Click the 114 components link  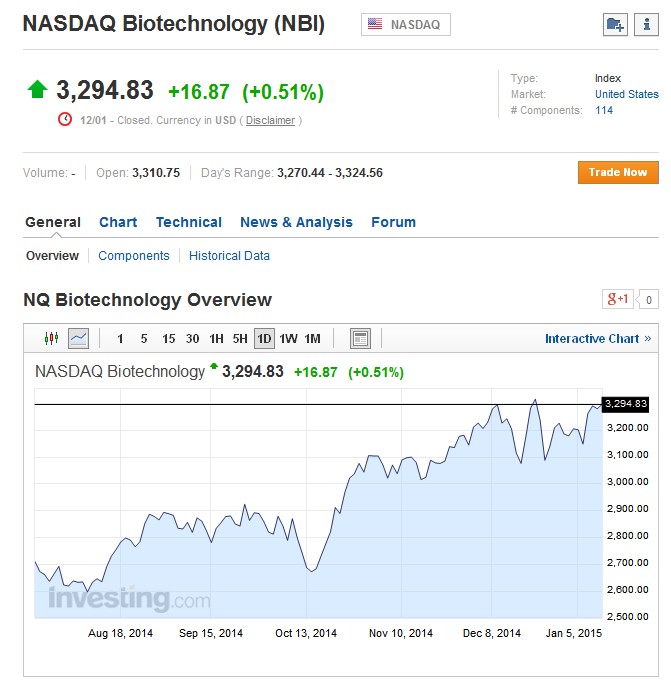coord(604,110)
